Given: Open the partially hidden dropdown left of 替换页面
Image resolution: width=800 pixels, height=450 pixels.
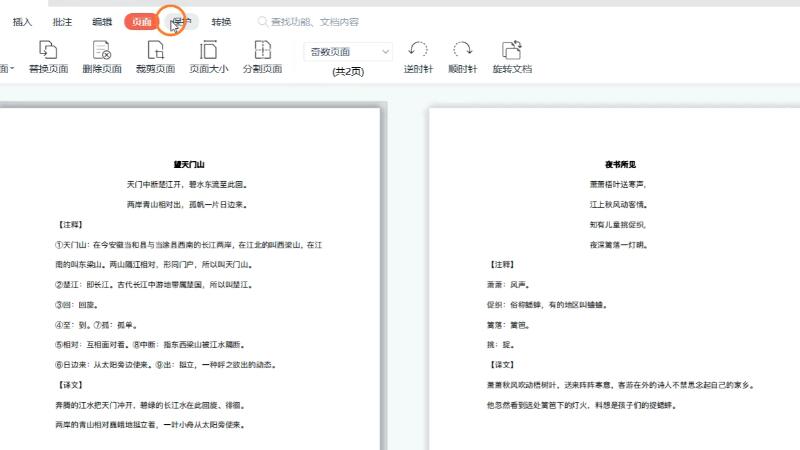Looking at the screenshot, I should click(x=9, y=68).
